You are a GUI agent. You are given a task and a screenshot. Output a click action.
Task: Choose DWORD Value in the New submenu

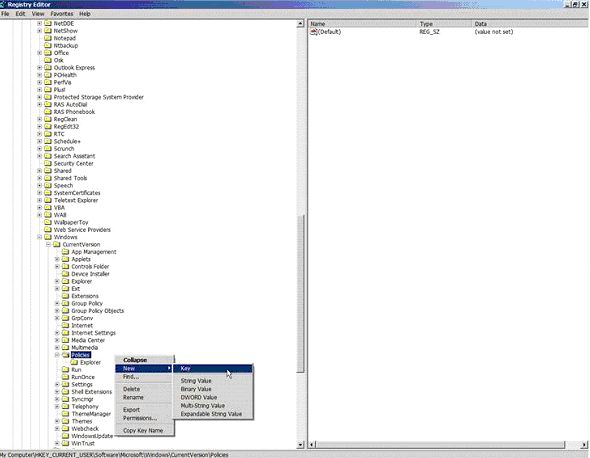(213, 397)
